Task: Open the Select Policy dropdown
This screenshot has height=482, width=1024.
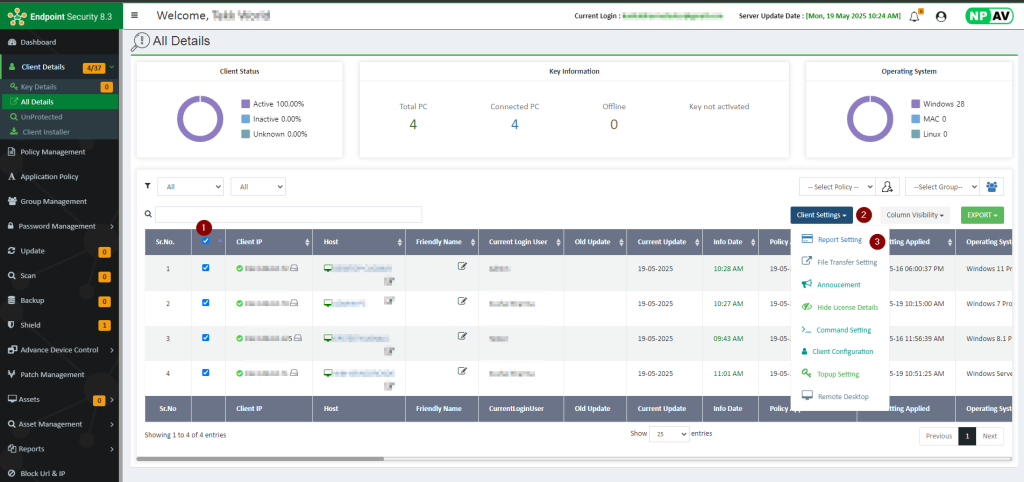Action: pos(836,186)
